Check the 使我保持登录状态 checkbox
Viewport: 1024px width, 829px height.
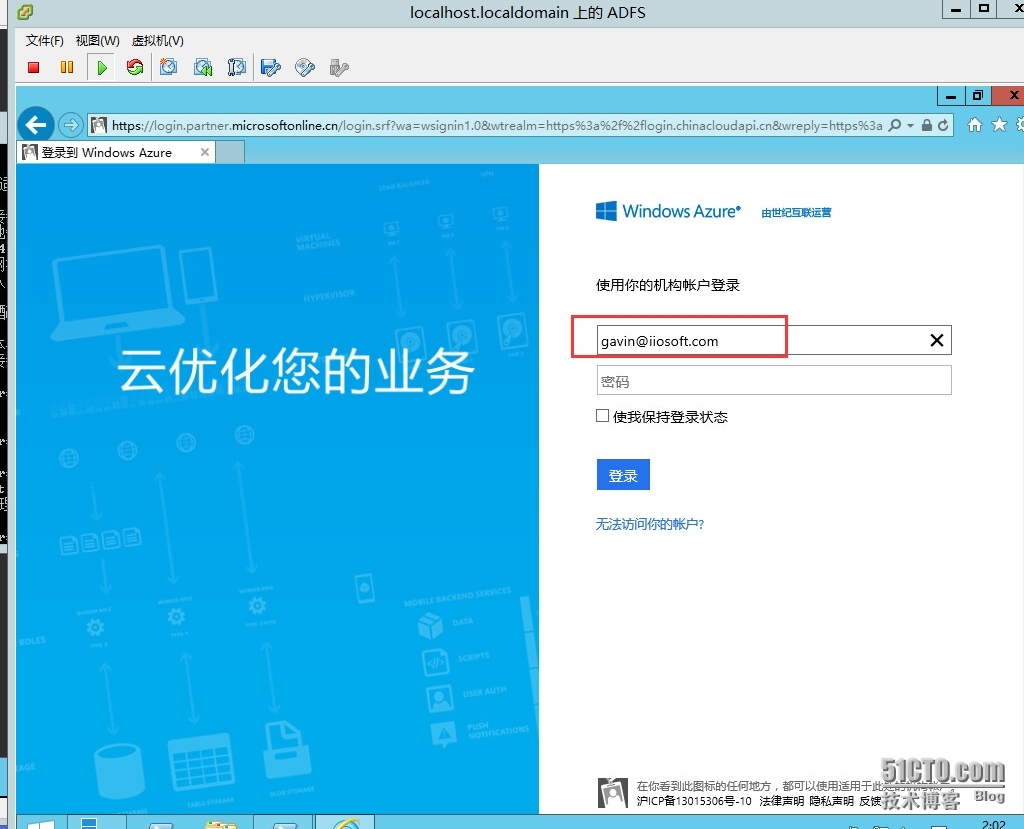pyautogui.click(x=603, y=416)
